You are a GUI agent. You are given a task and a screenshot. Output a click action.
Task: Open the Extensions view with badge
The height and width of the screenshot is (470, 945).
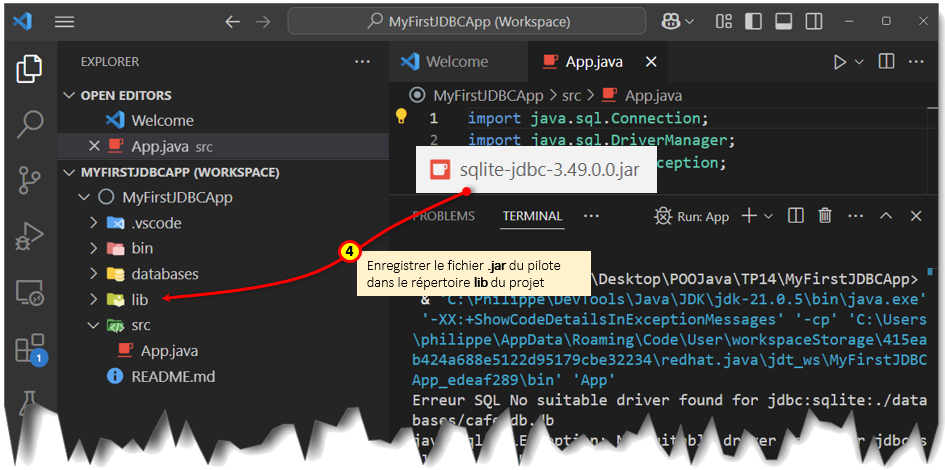click(29, 349)
